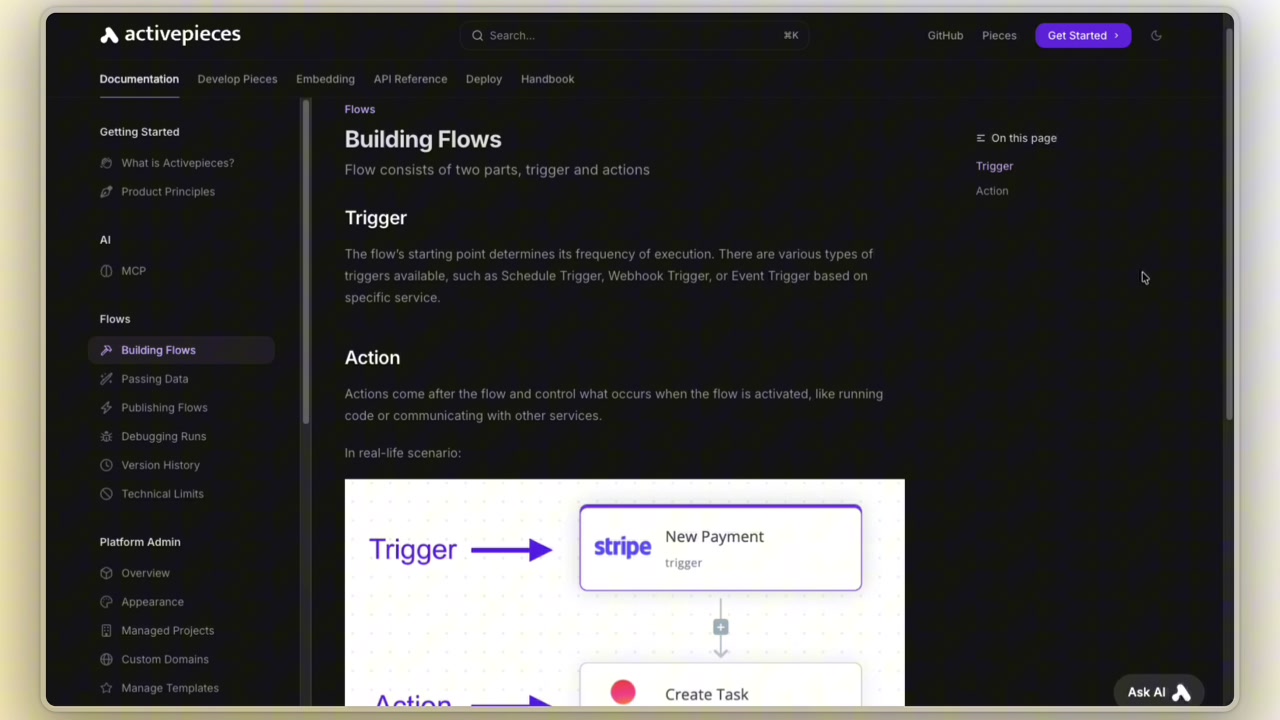1280x720 pixels.
Task: Click the Building Flows wrench icon
Action: (106, 350)
